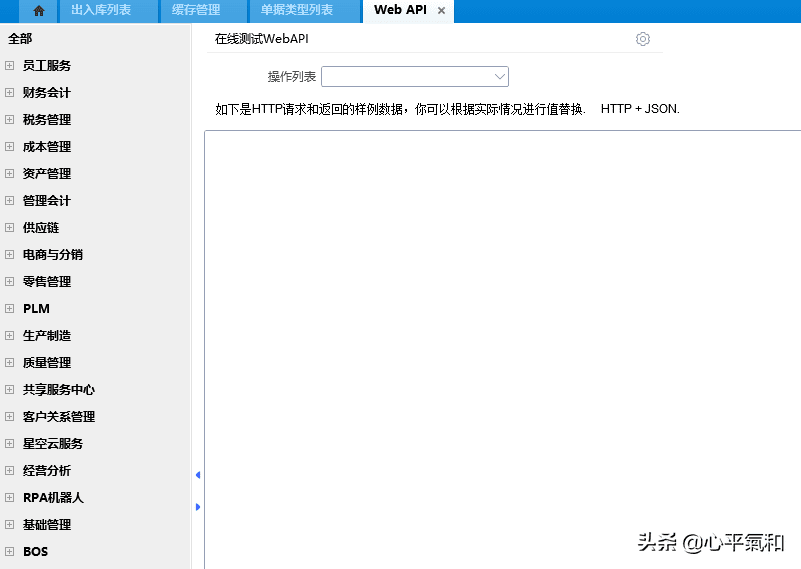Close the Web API tab
This screenshot has height=569, width=801.
click(x=442, y=11)
